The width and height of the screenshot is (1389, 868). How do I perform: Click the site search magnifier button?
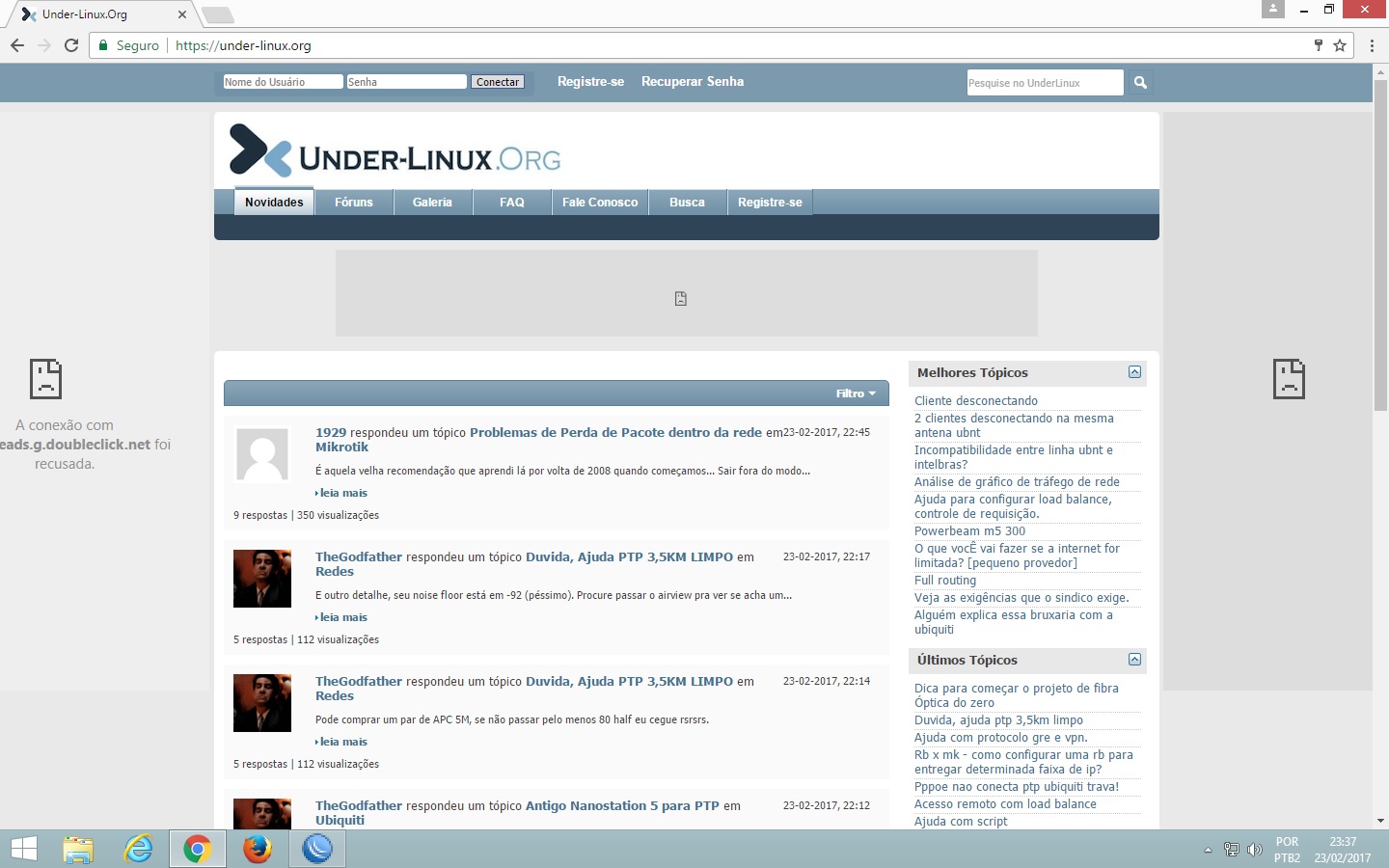click(x=1140, y=82)
